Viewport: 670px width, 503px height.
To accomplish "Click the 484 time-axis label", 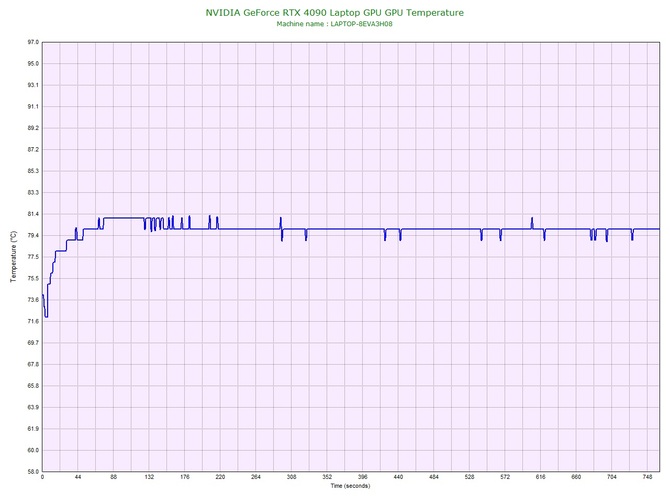I will (x=434, y=477).
